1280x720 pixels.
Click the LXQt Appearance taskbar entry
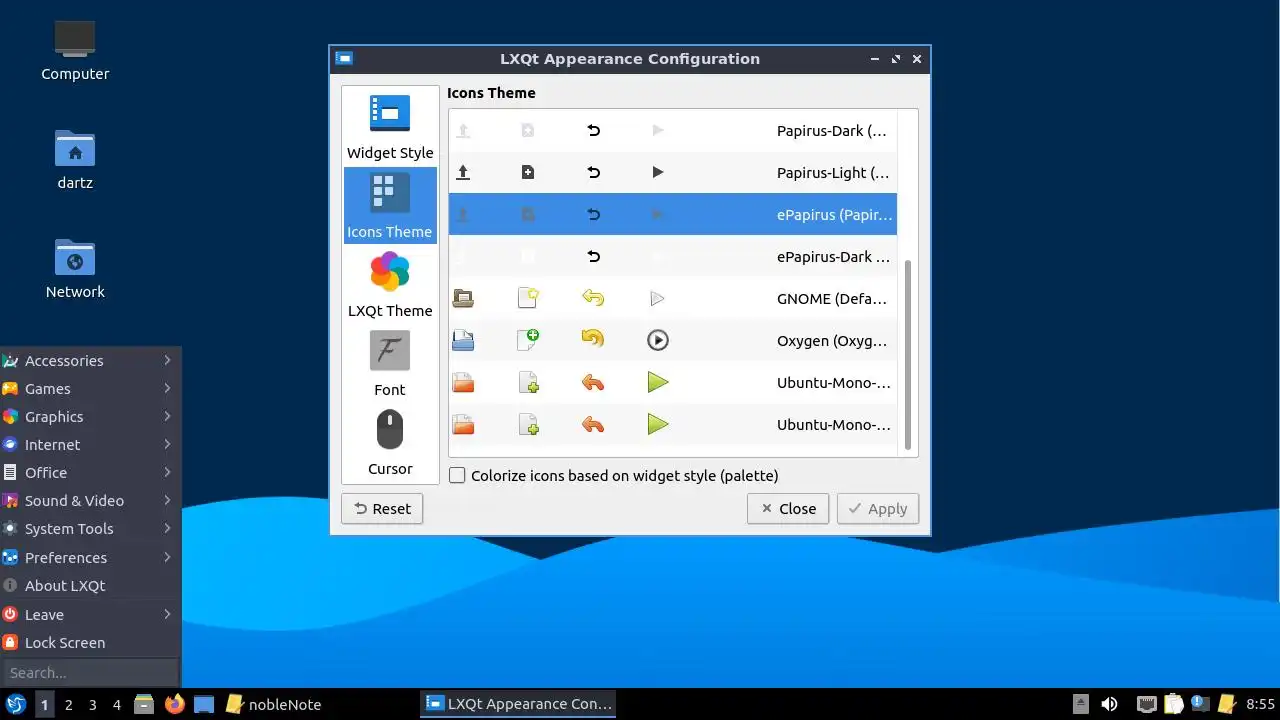[518, 704]
